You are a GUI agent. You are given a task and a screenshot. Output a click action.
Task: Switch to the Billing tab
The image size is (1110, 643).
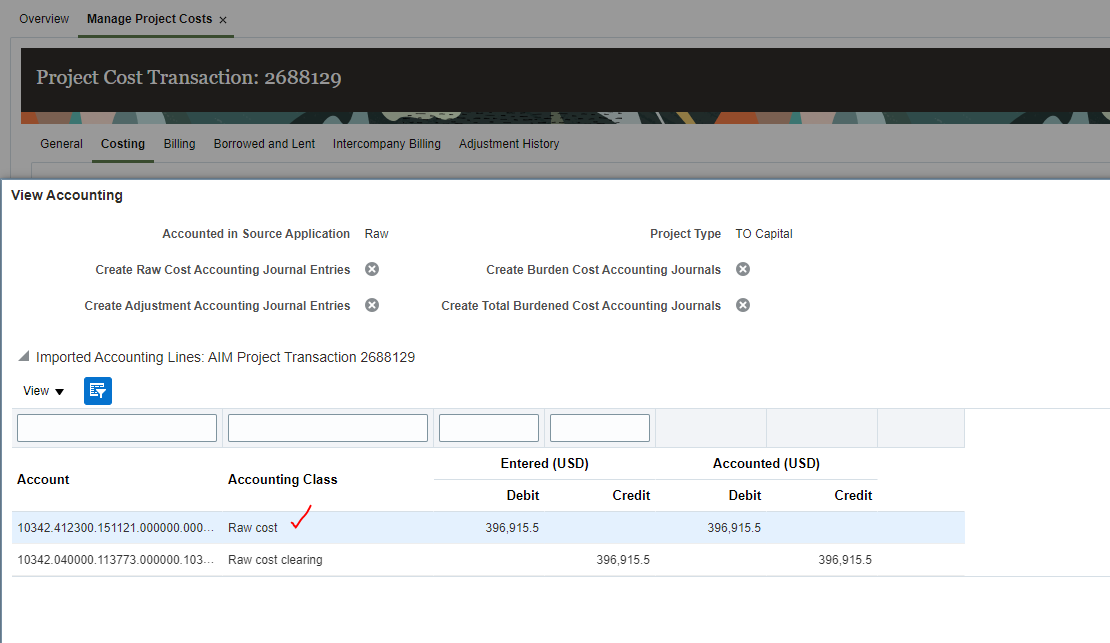coord(179,144)
